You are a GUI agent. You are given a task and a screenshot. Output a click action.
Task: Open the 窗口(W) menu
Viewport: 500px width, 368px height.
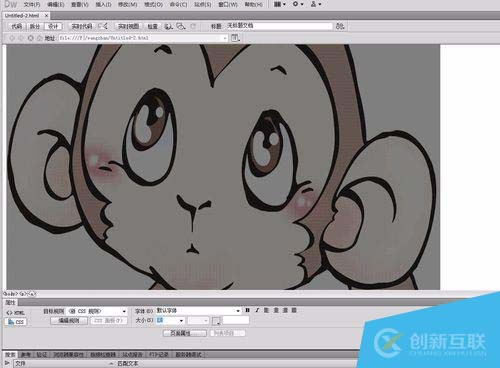(228, 4)
